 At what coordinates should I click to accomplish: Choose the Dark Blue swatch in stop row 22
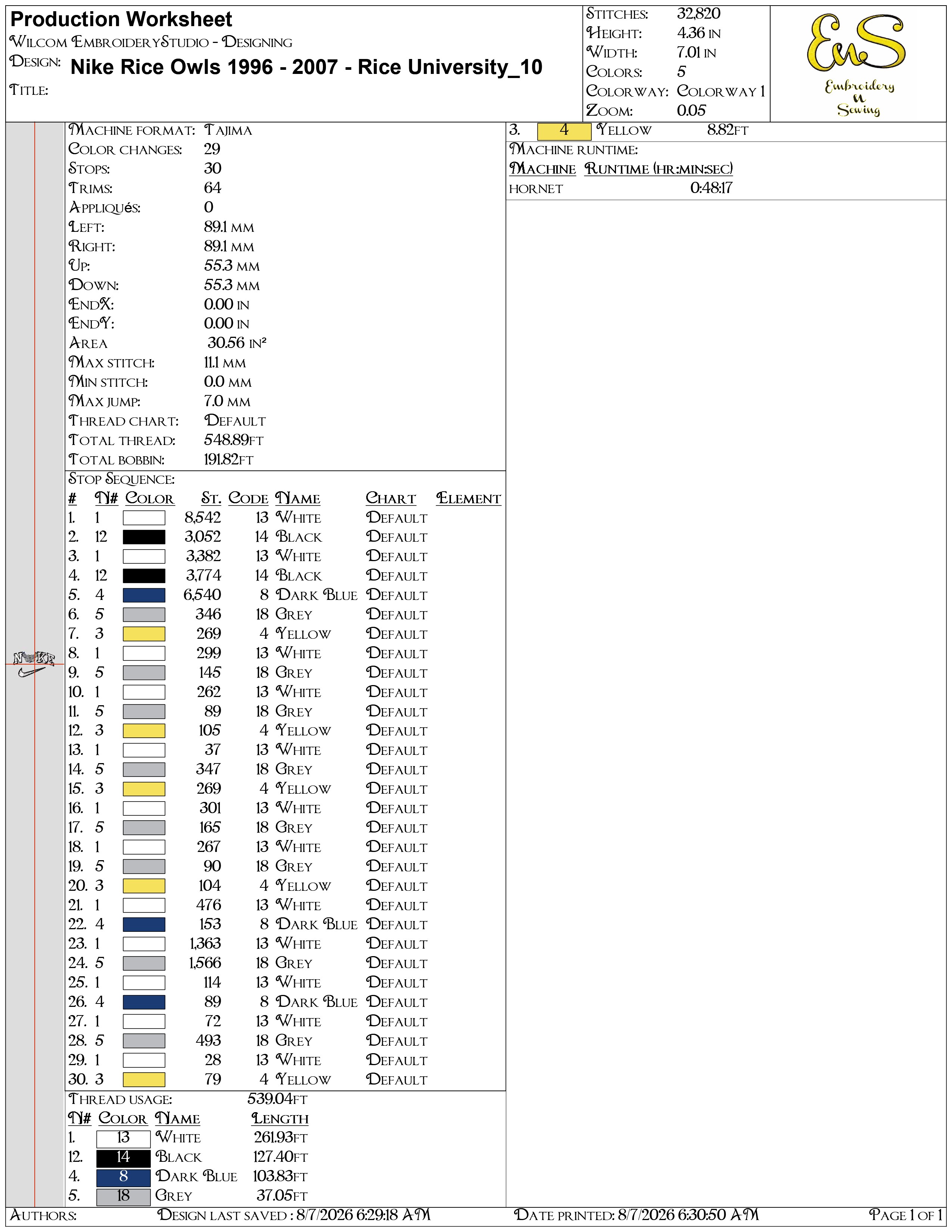144,925
